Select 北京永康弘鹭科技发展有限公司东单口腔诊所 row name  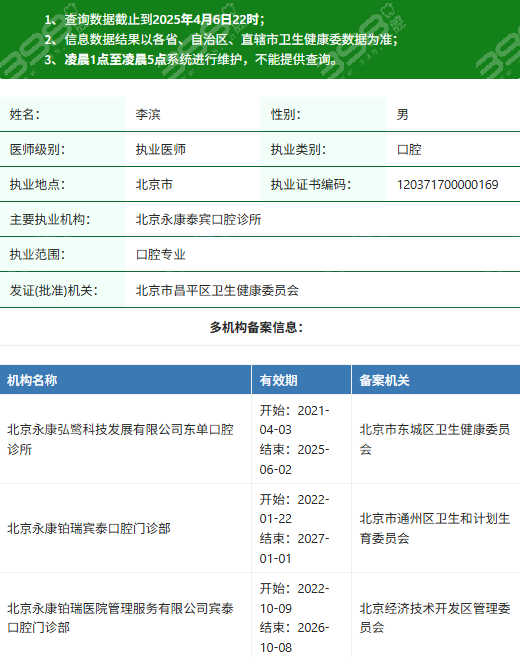coord(120,439)
